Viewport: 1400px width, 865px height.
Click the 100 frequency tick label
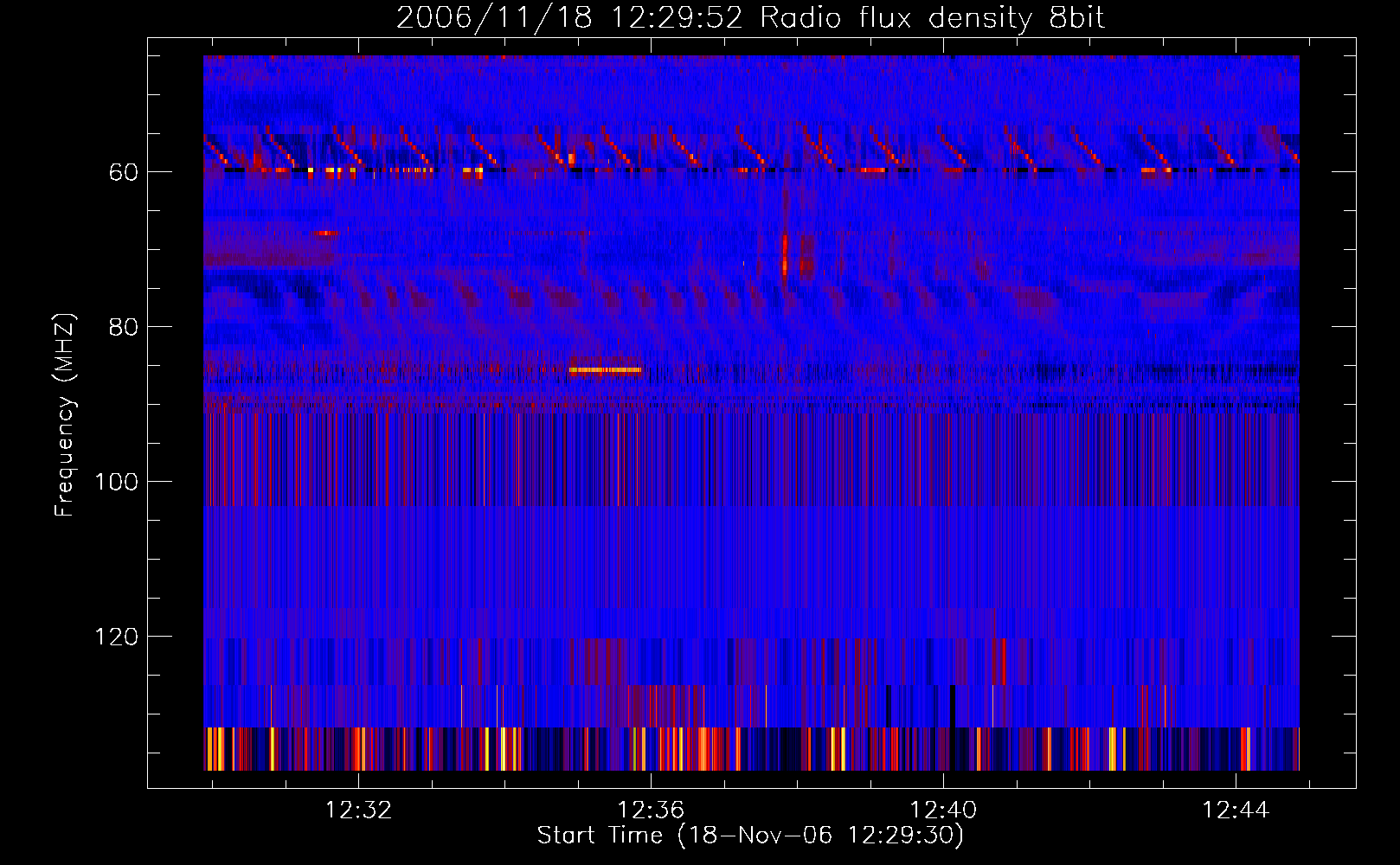coord(116,482)
